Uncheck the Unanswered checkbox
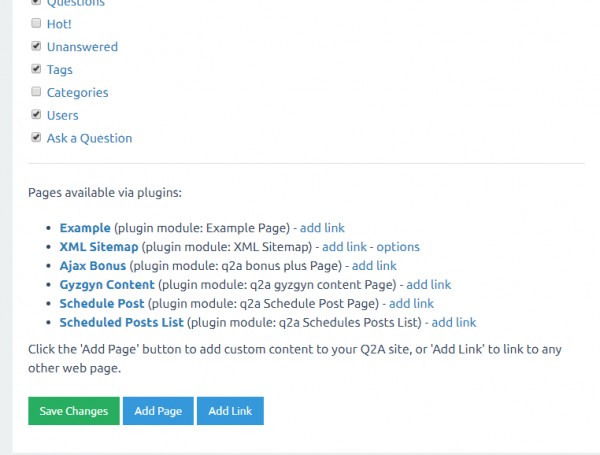 (x=37, y=46)
